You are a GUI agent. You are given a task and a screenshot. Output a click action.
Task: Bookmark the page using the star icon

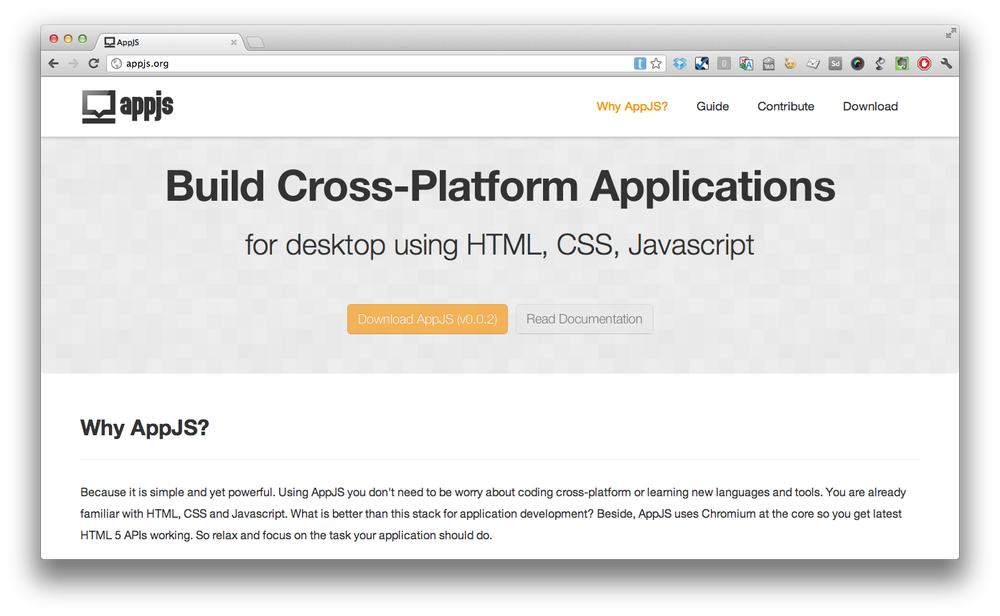point(656,63)
